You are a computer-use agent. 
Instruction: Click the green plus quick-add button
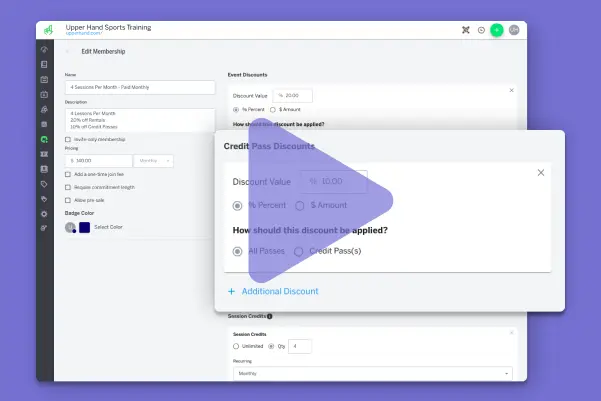tap(497, 30)
